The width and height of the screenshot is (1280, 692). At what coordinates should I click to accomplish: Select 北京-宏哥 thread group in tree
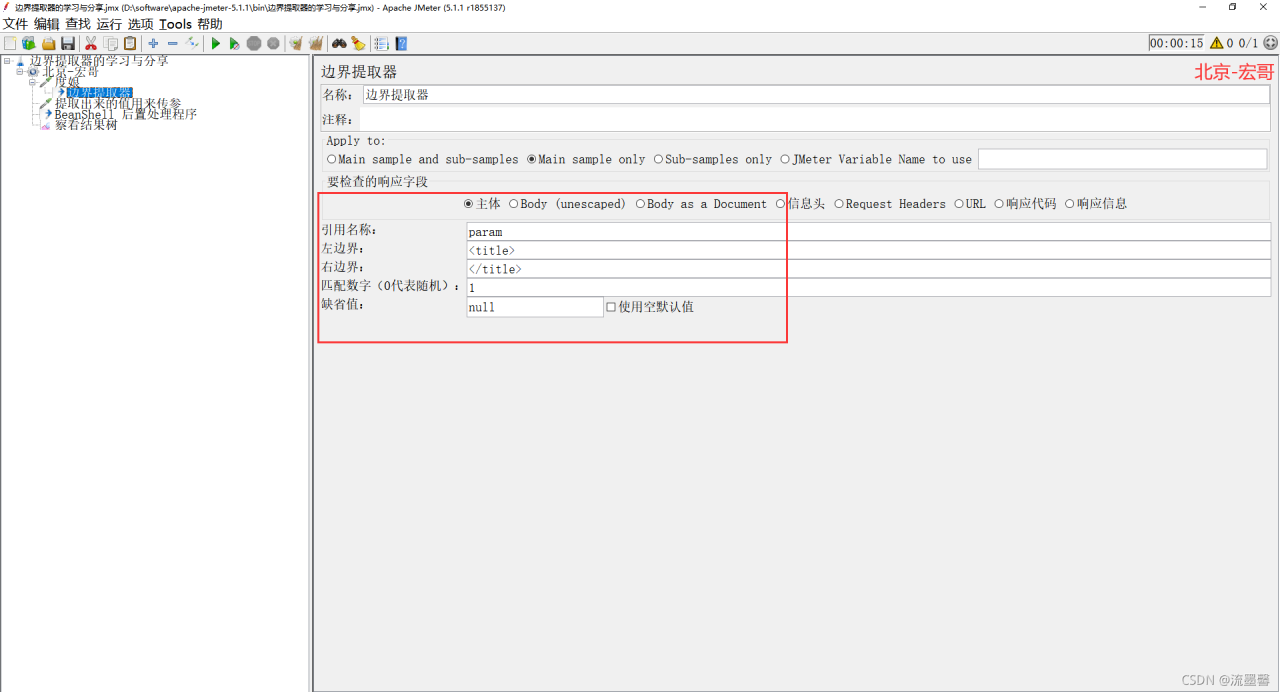(x=70, y=72)
